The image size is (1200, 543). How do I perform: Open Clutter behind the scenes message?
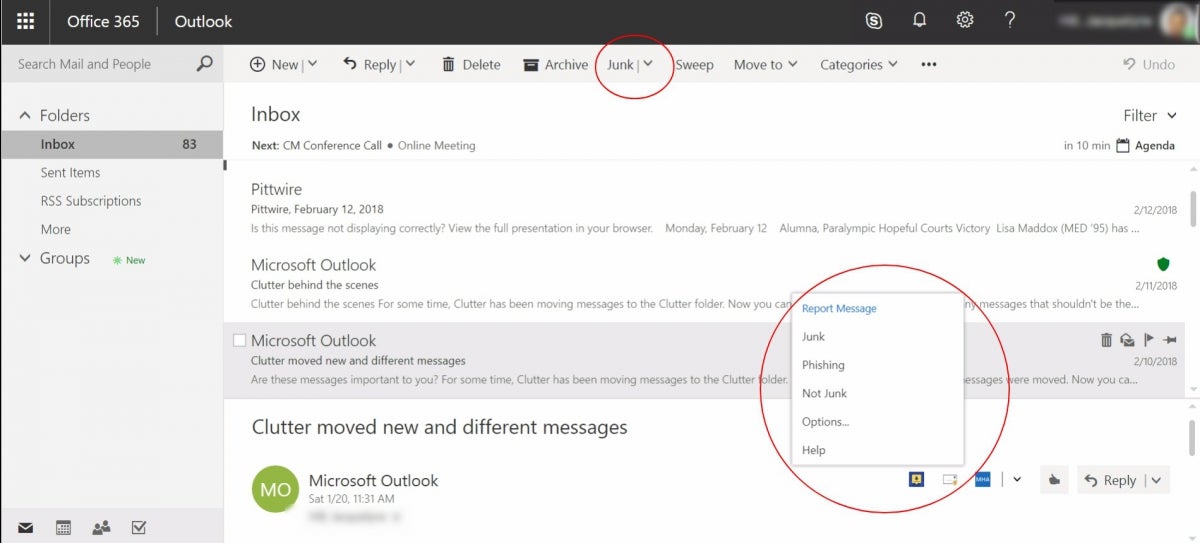tap(706, 284)
